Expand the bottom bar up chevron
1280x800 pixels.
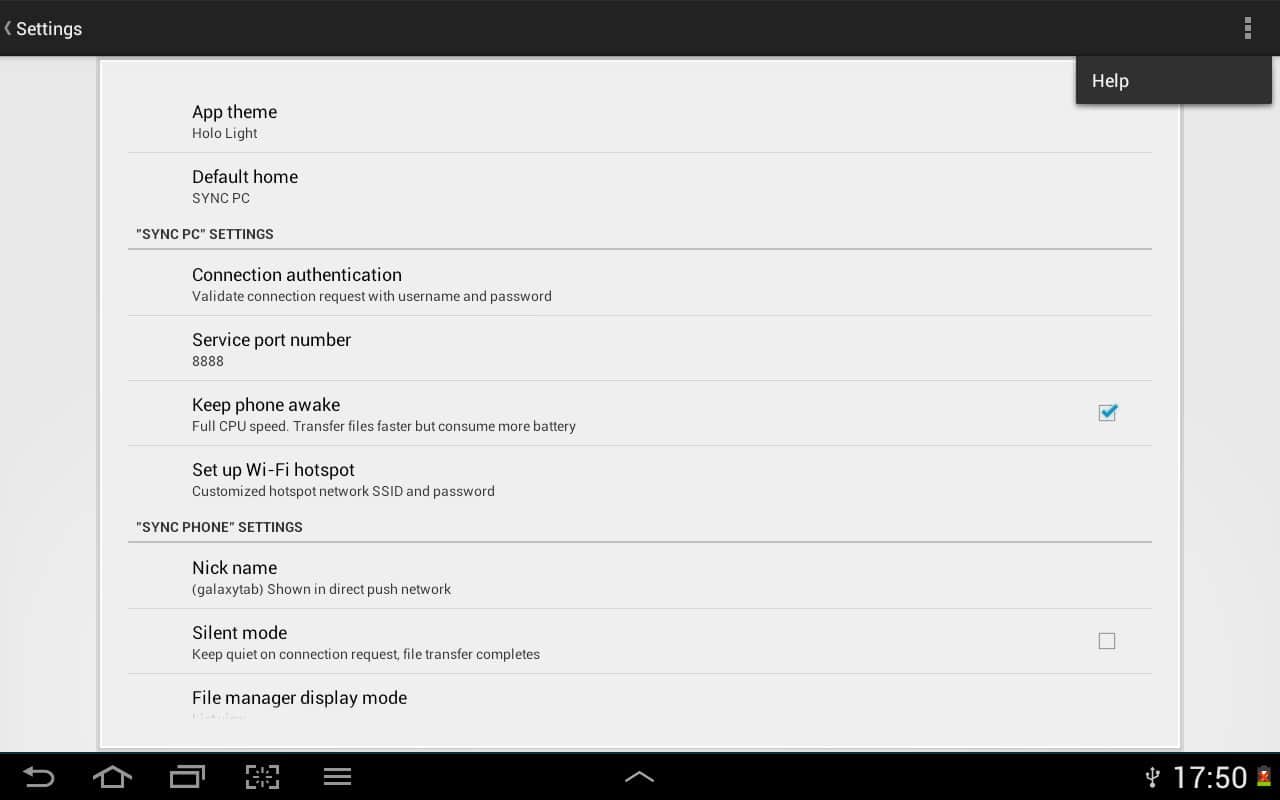[x=639, y=777]
